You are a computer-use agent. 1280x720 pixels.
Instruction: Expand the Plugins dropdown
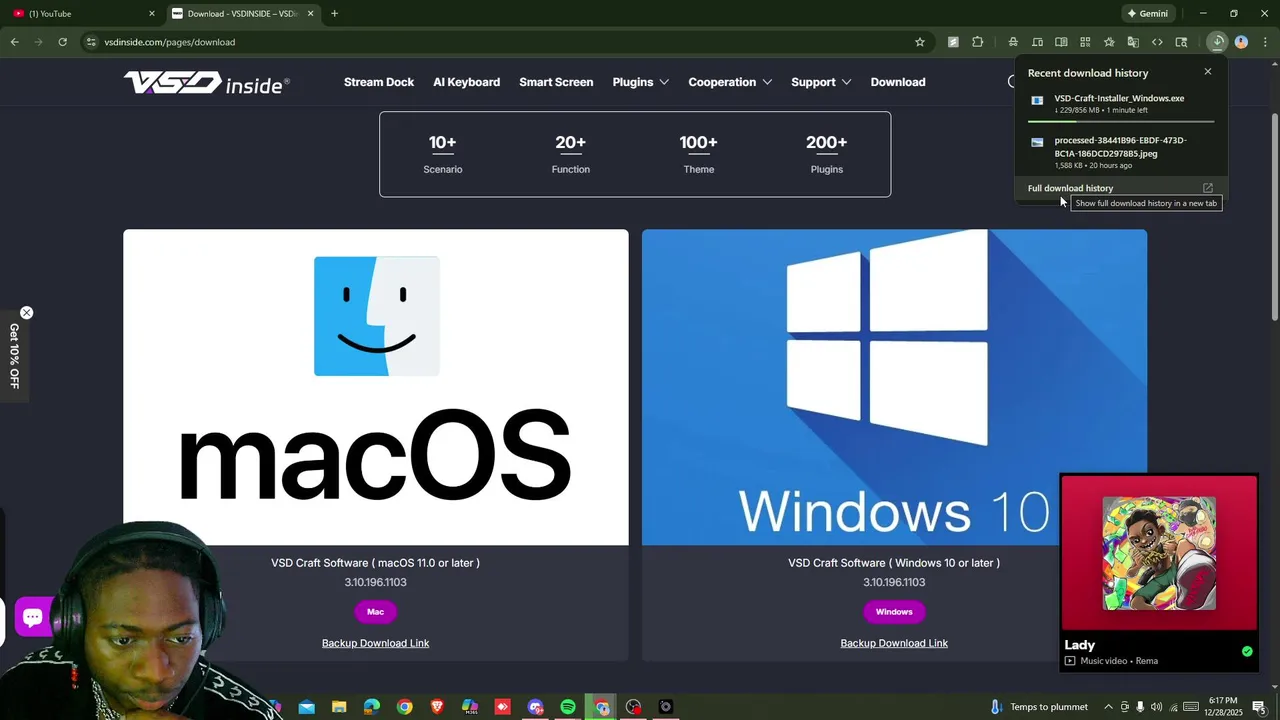(641, 82)
